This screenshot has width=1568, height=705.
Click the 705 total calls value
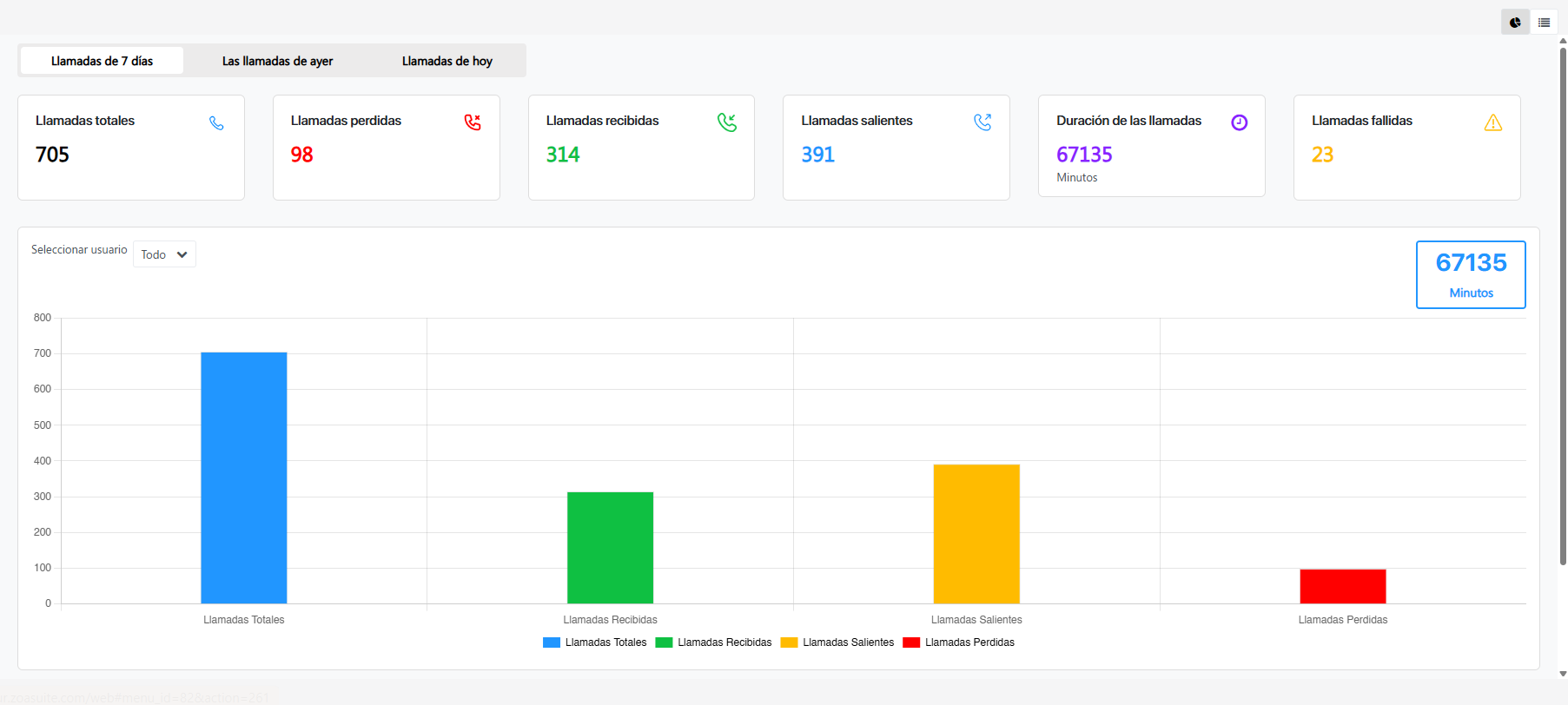(x=52, y=155)
